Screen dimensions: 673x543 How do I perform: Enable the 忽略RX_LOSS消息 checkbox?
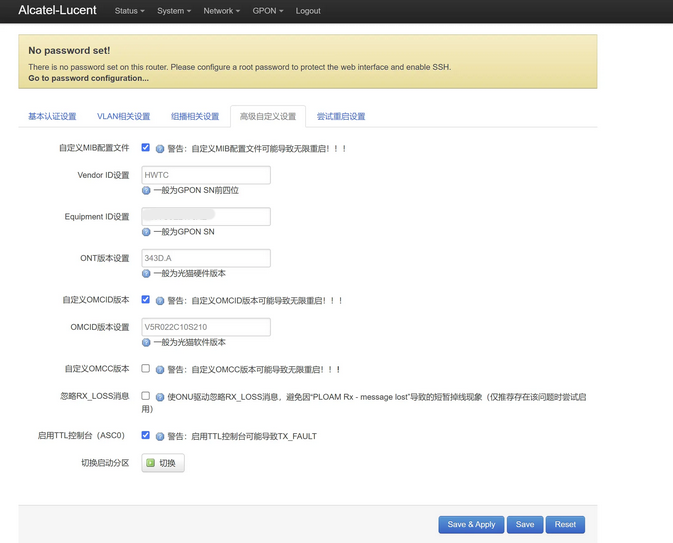[146, 396]
